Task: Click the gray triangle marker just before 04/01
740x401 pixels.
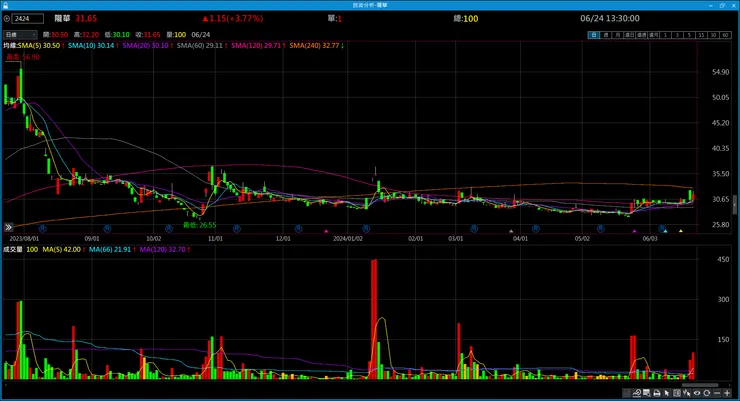Action: coord(511,231)
